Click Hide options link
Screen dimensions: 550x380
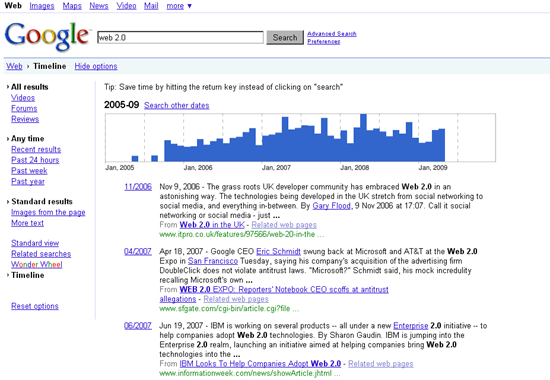96,66
